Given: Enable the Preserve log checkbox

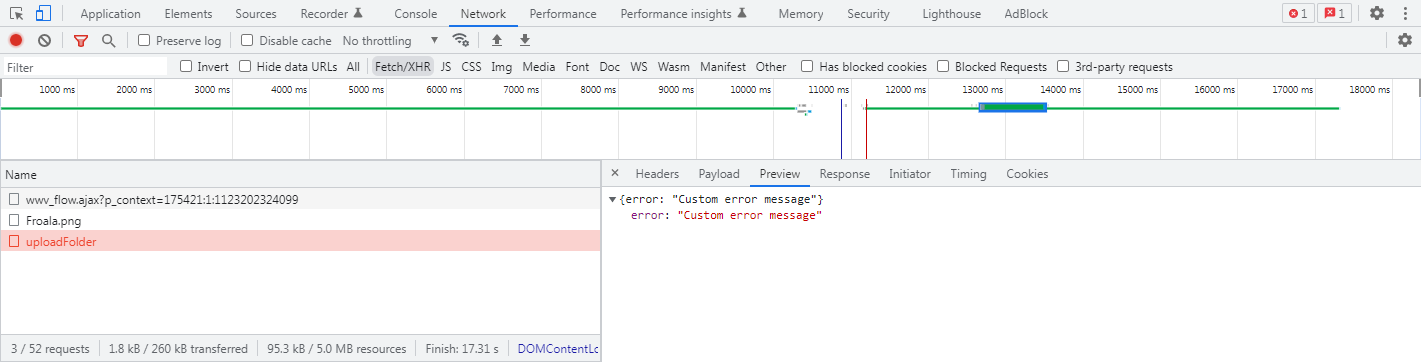Looking at the screenshot, I should click(x=144, y=41).
